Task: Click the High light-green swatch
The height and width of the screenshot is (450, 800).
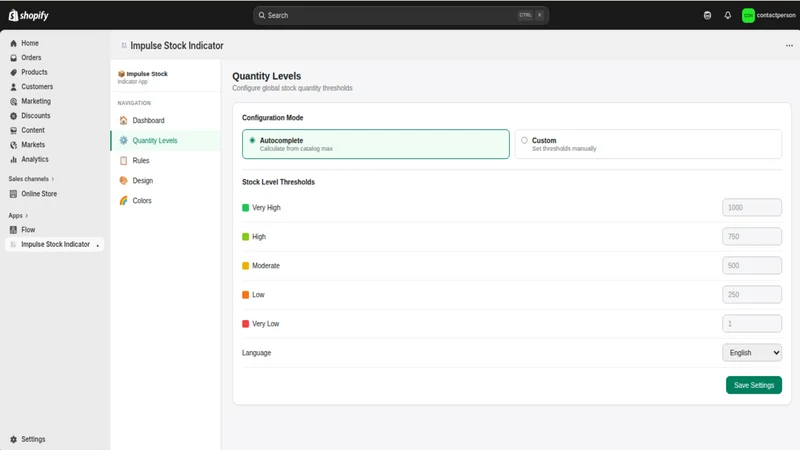Action: [x=245, y=237]
